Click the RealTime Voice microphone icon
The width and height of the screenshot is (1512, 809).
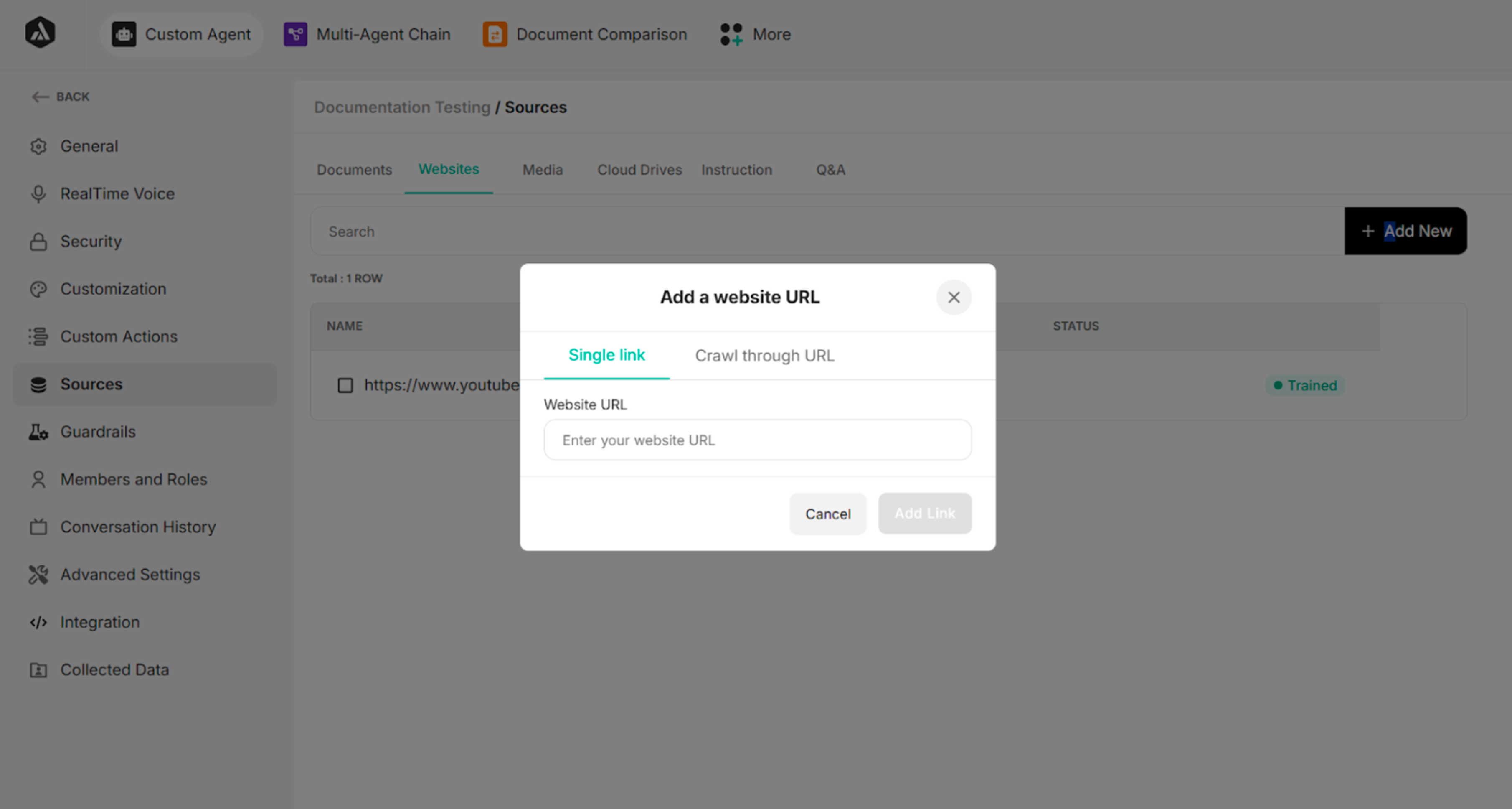click(x=38, y=194)
